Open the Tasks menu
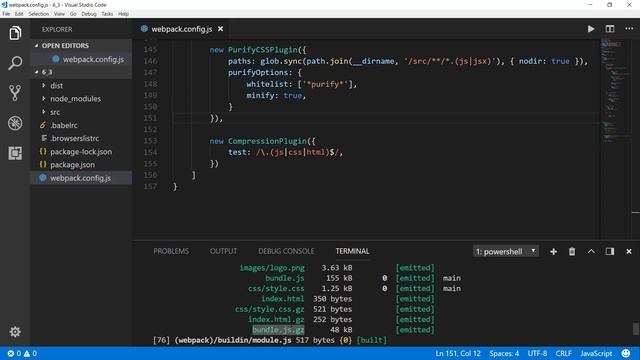 [x=107, y=14]
